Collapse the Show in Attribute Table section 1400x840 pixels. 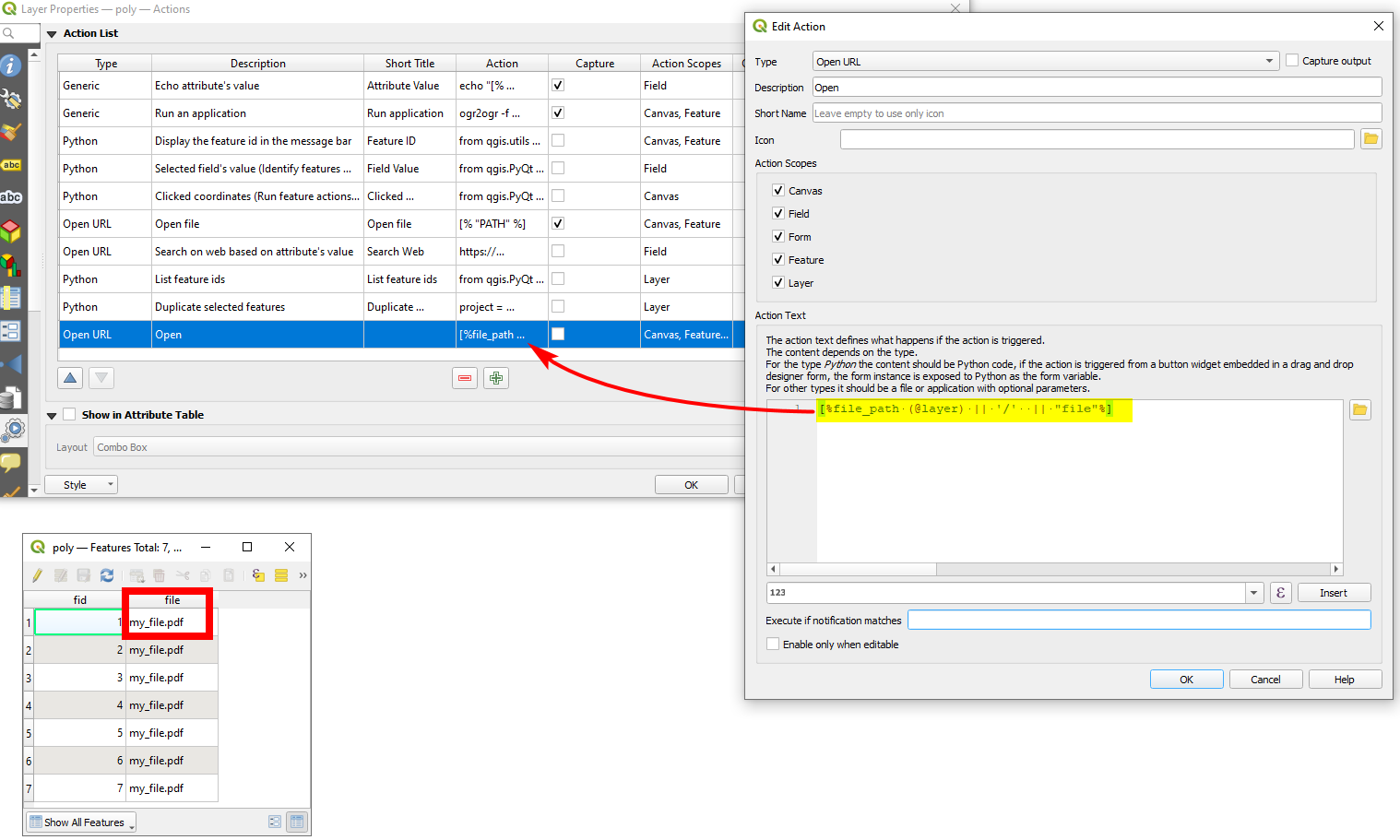(x=52, y=416)
